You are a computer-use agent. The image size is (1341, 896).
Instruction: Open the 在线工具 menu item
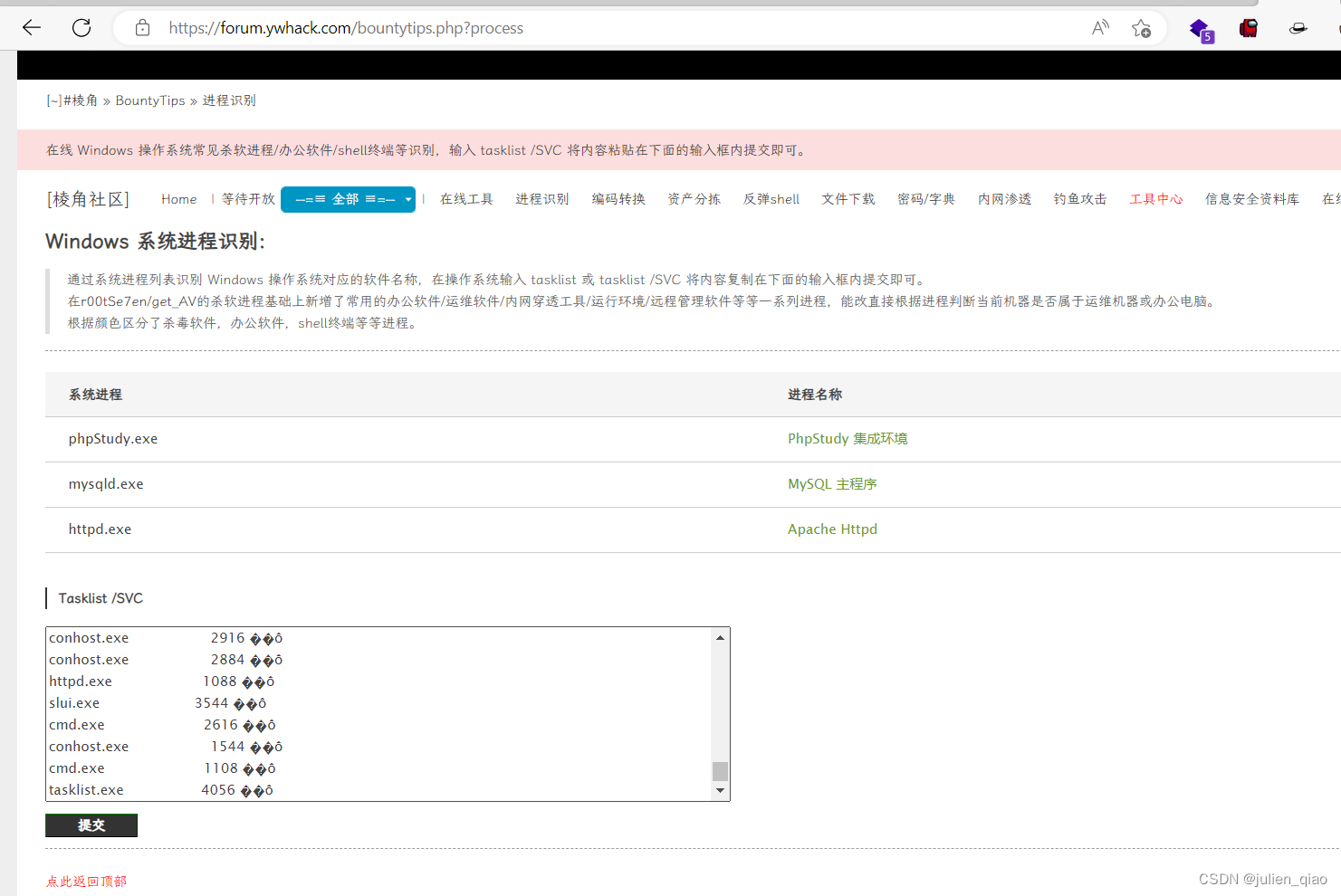[x=466, y=199]
